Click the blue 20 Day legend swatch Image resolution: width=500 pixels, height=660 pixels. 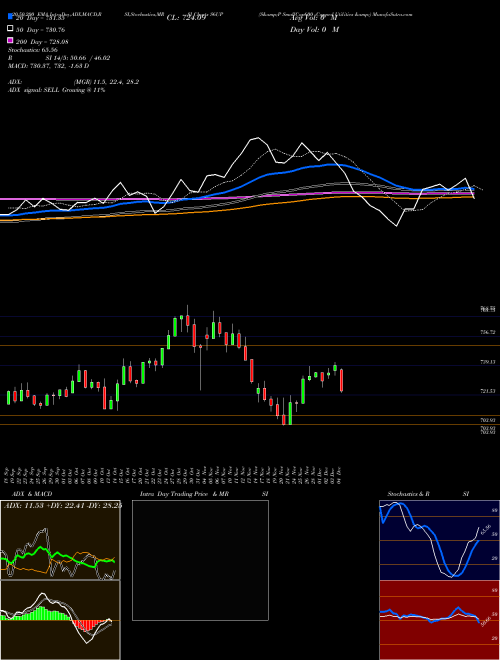pyautogui.click(x=11, y=17)
